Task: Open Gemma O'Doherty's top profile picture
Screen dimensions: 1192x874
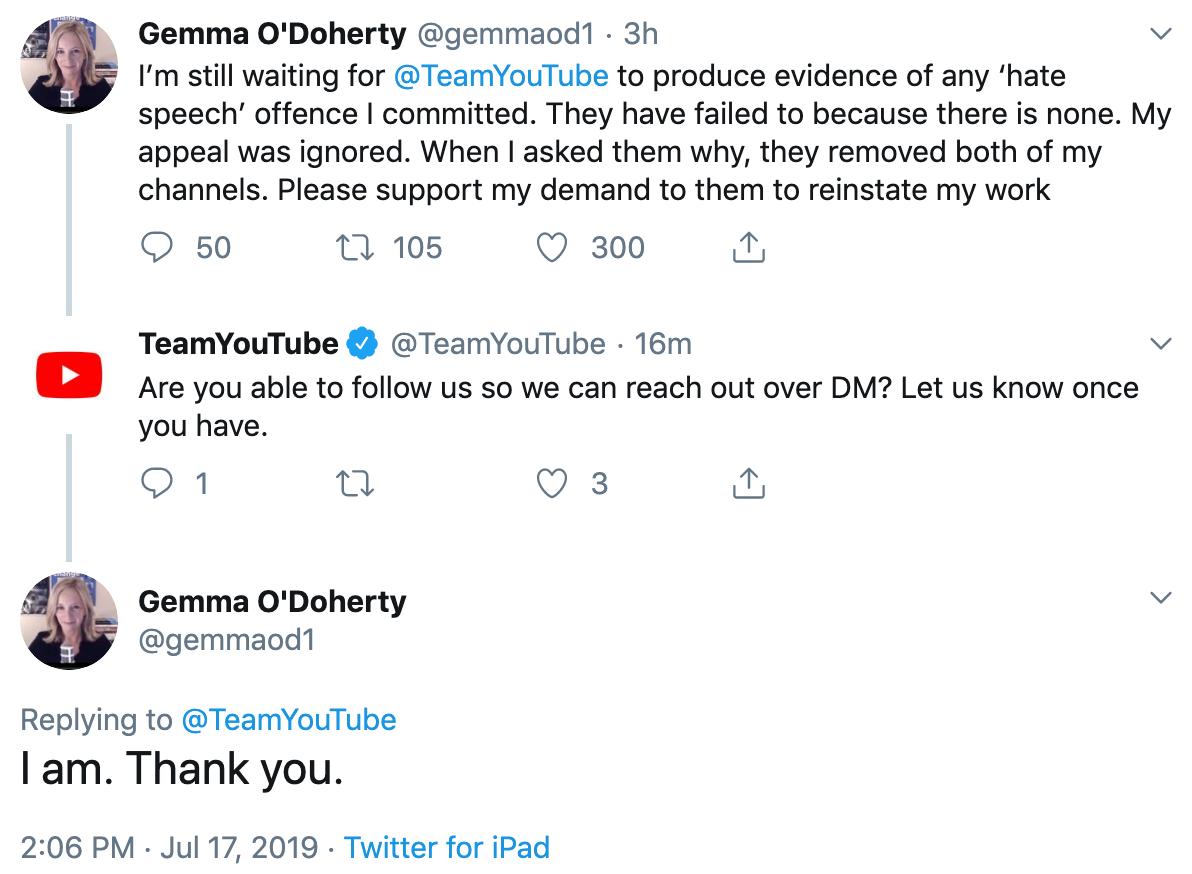Action: tap(68, 65)
